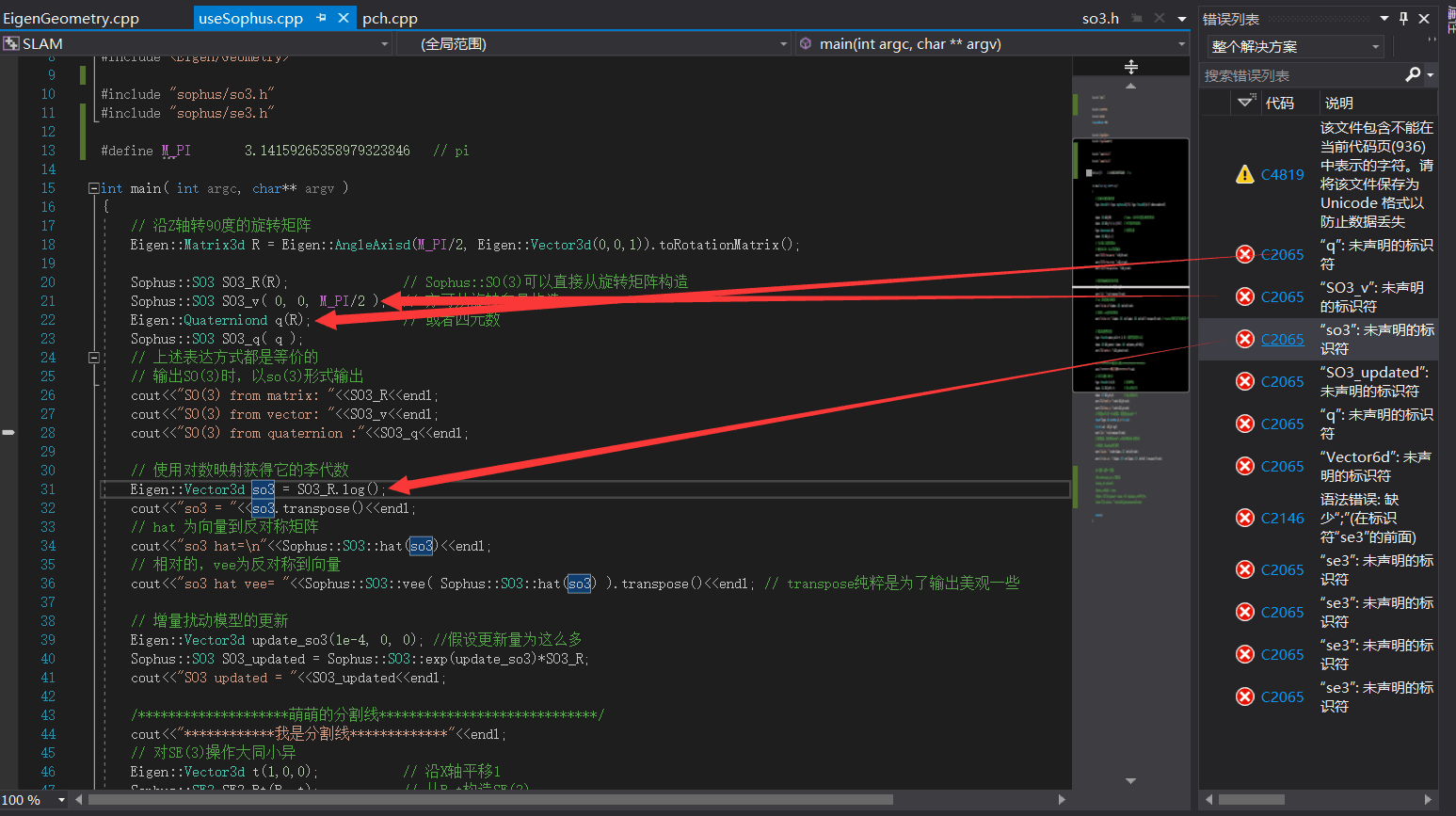Viewport: 1456px width, 816px height.
Task: Click the red error icon beside the first C2065 entry
Action: [1244, 254]
